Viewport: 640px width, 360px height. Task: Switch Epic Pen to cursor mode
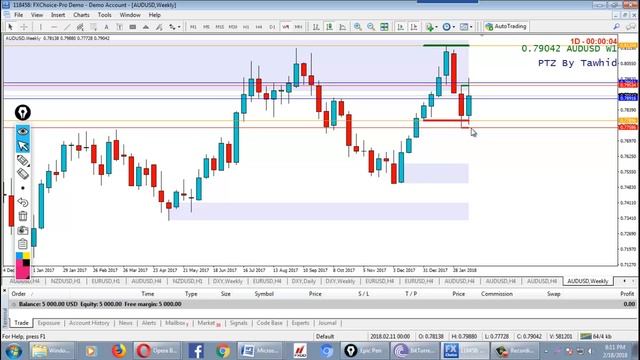click(x=23, y=146)
